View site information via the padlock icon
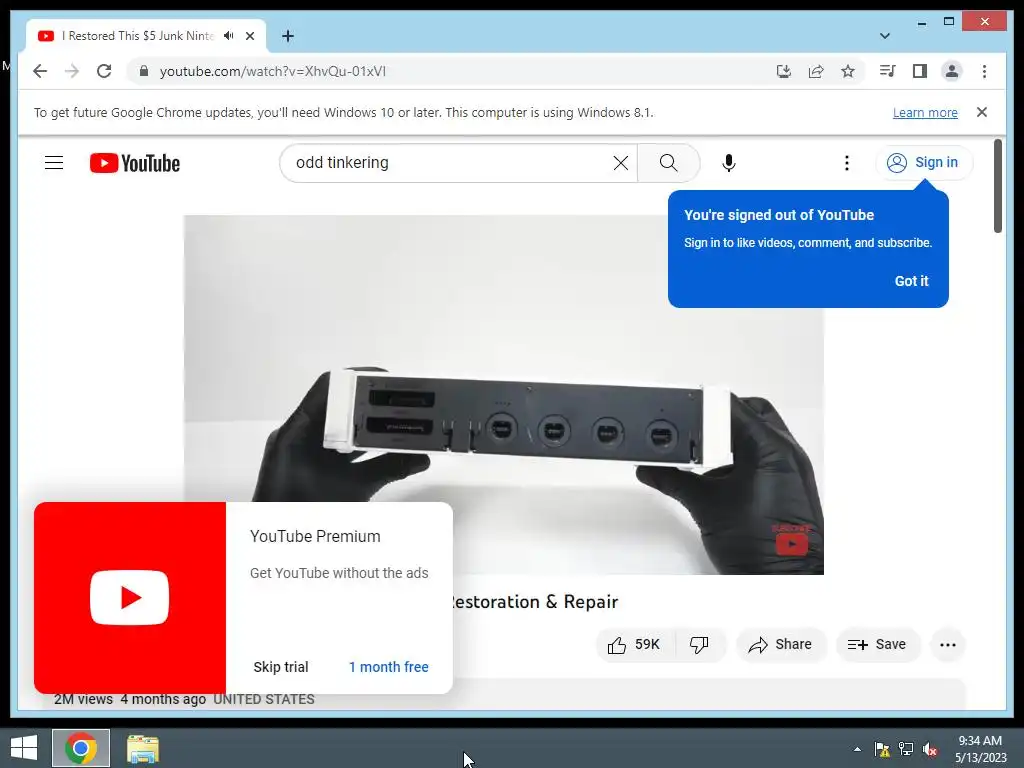Image resolution: width=1024 pixels, height=768 pixels. (144, 71)
